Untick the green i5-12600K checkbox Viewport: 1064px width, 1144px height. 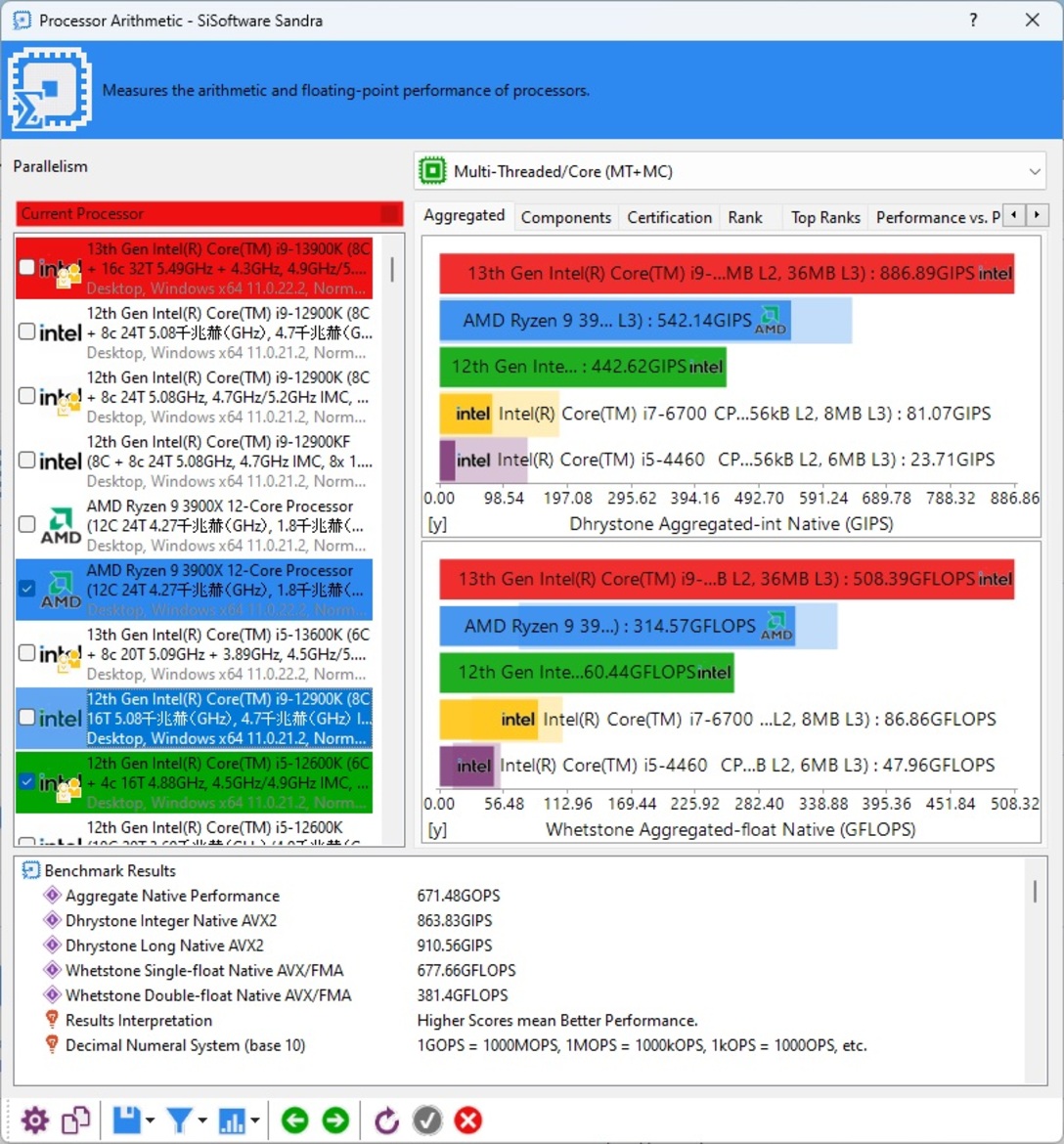click(27, 781)
